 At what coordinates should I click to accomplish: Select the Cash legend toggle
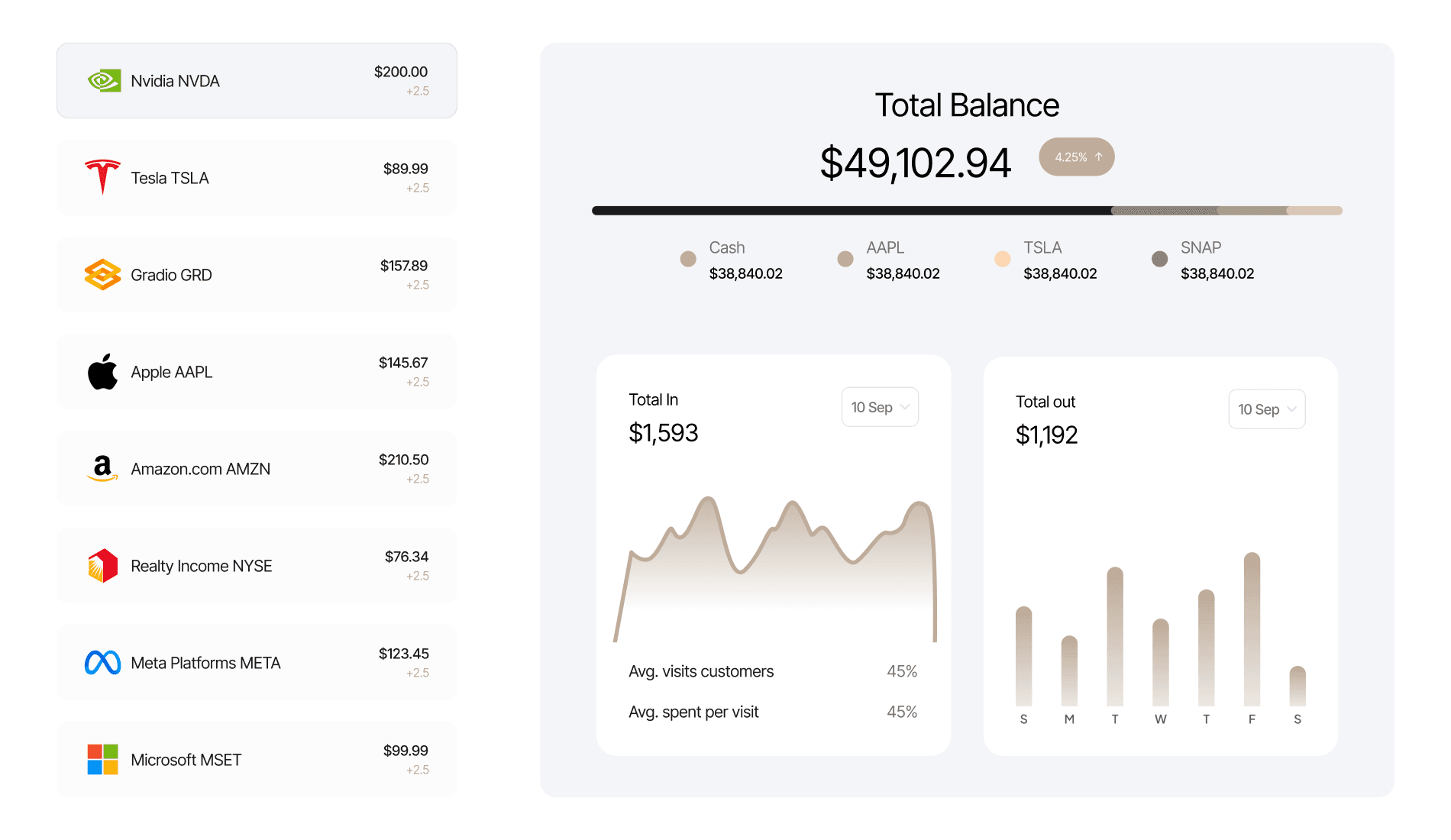(x=687, y=259)
